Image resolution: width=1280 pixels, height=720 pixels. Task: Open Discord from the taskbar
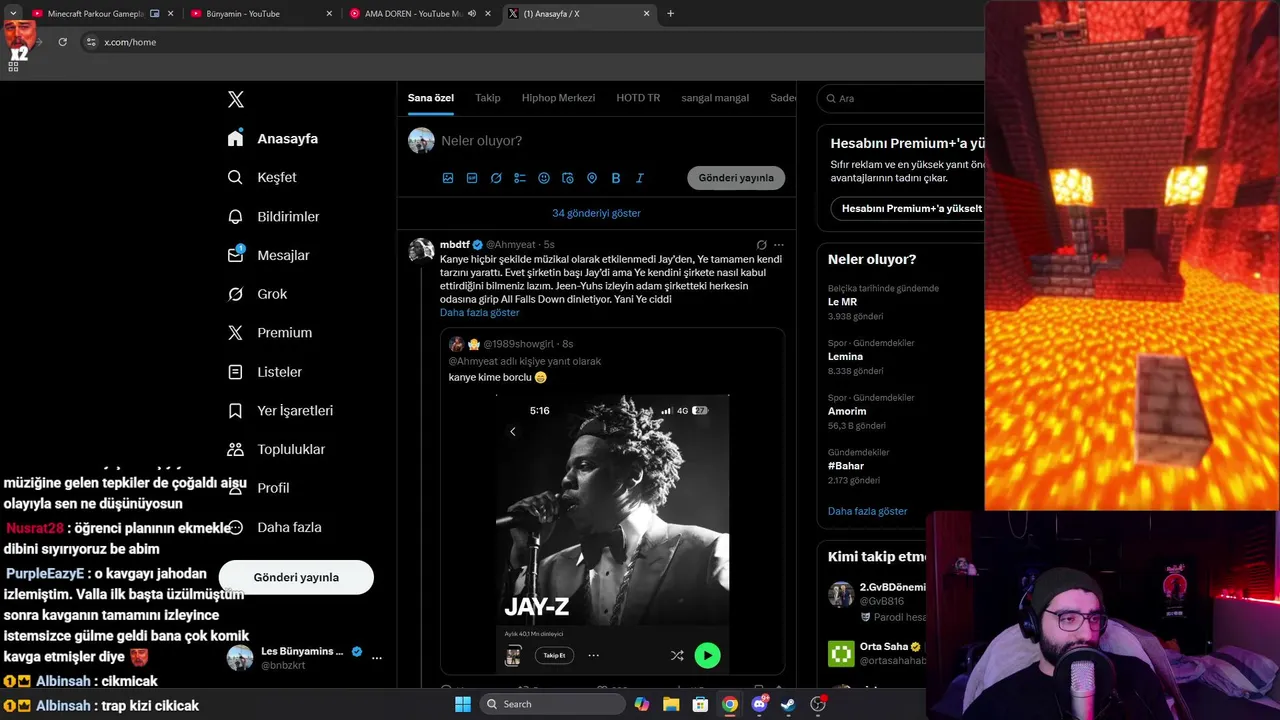click(759, 704)
